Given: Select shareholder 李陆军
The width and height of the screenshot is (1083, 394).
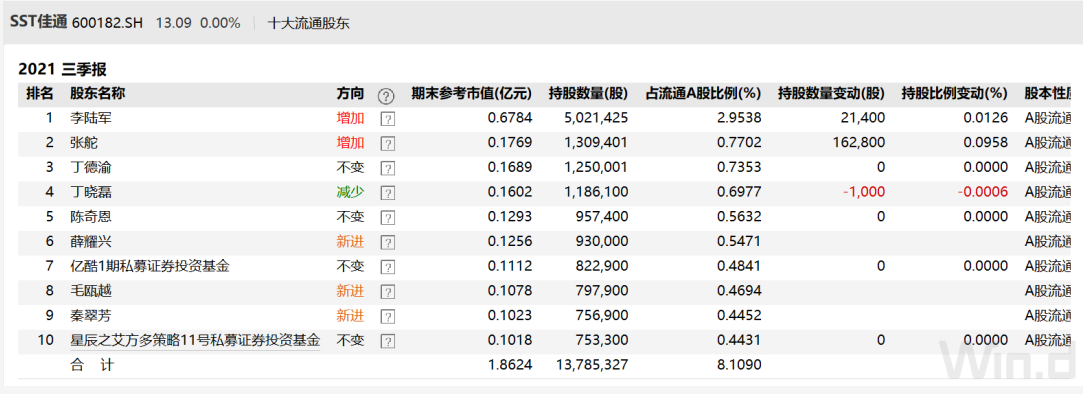Looking at the screenshot, I should pos(91,118).
